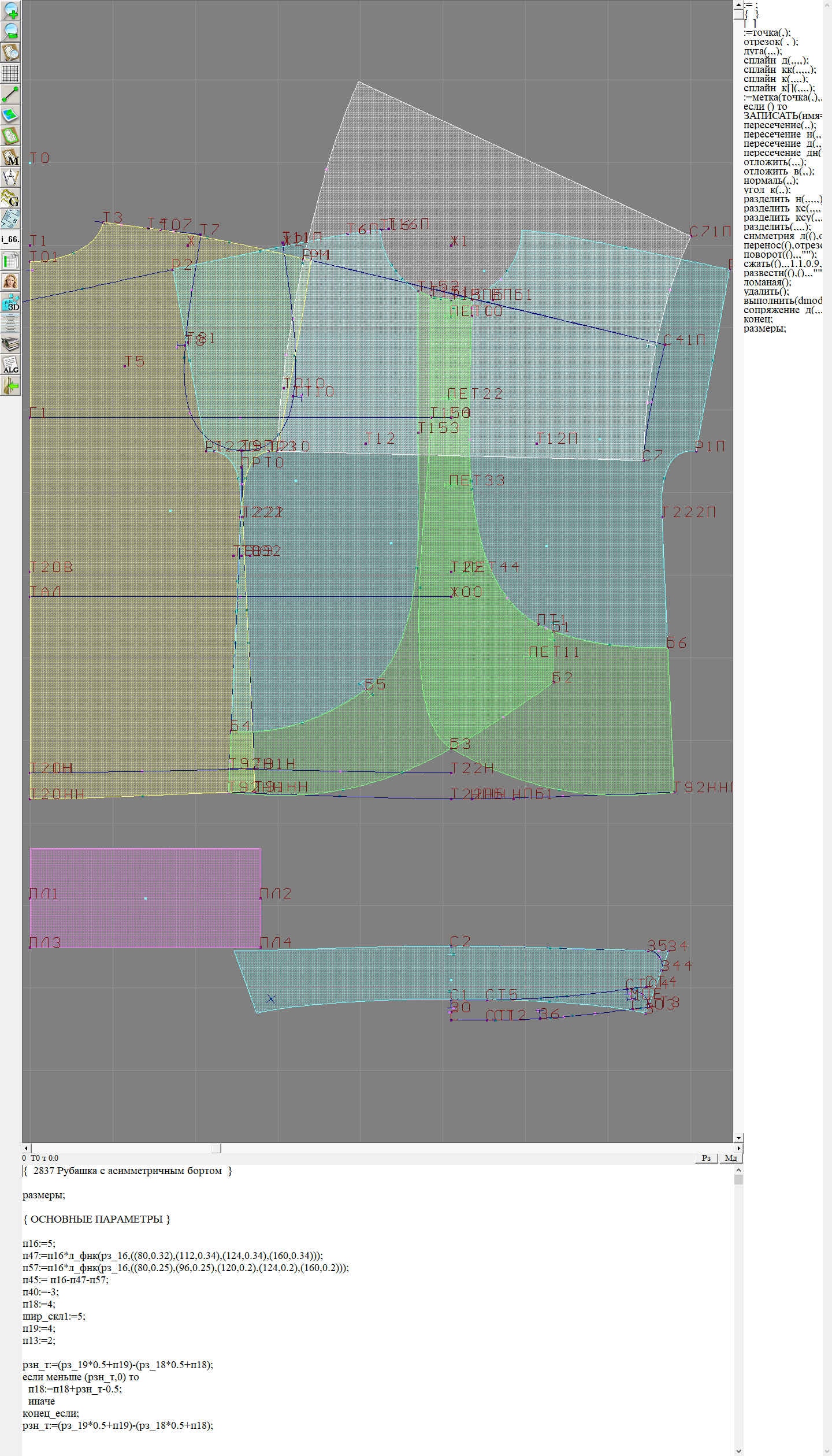The height and width of the screenshot is (1456, 832).
Task: Choose 'симметрия л' operator from list
Action: [782, 236]
